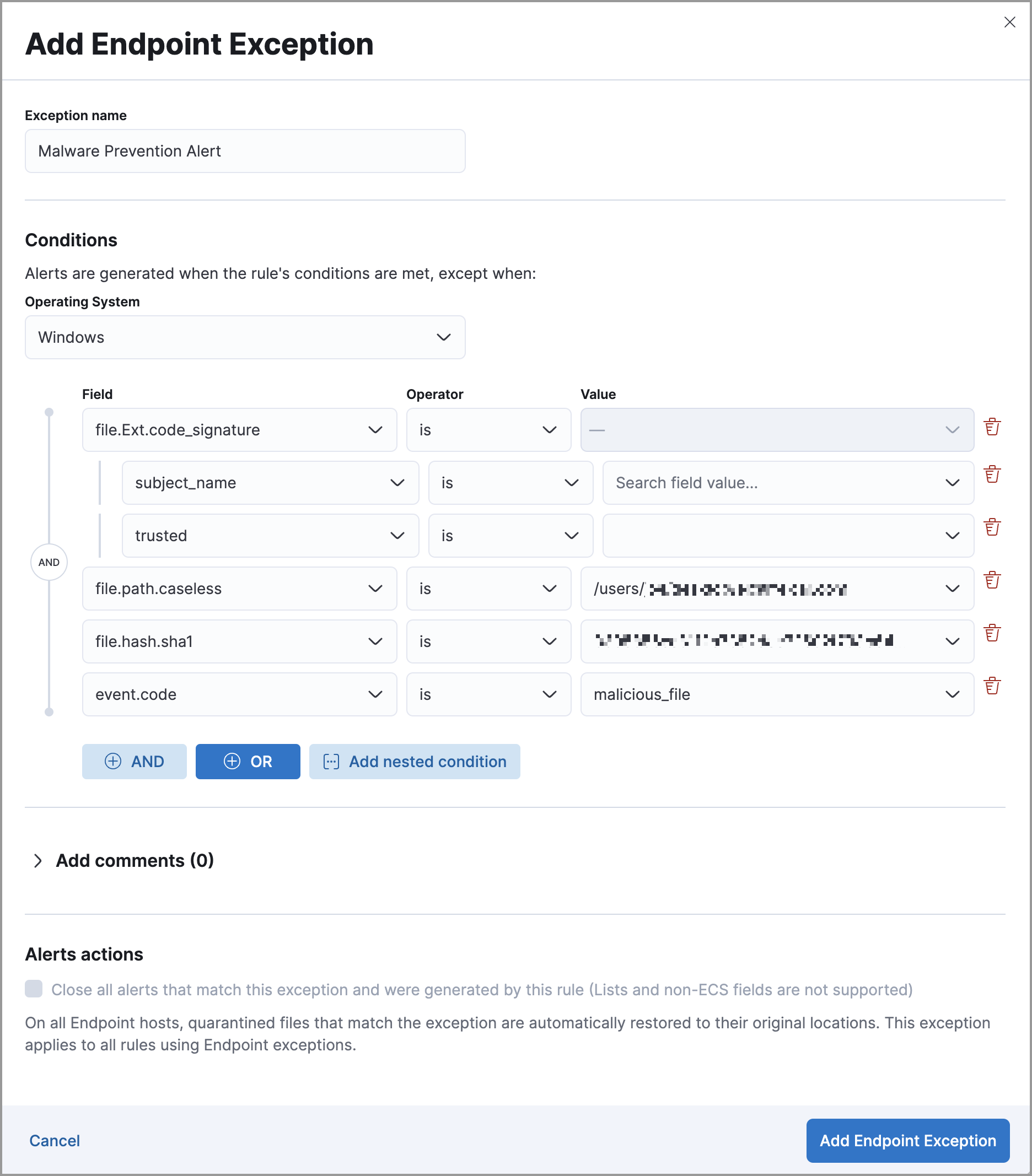The image size is (1032, 1176).
Task: Delete the file.hash.sha1 condition
Action: 992,633
